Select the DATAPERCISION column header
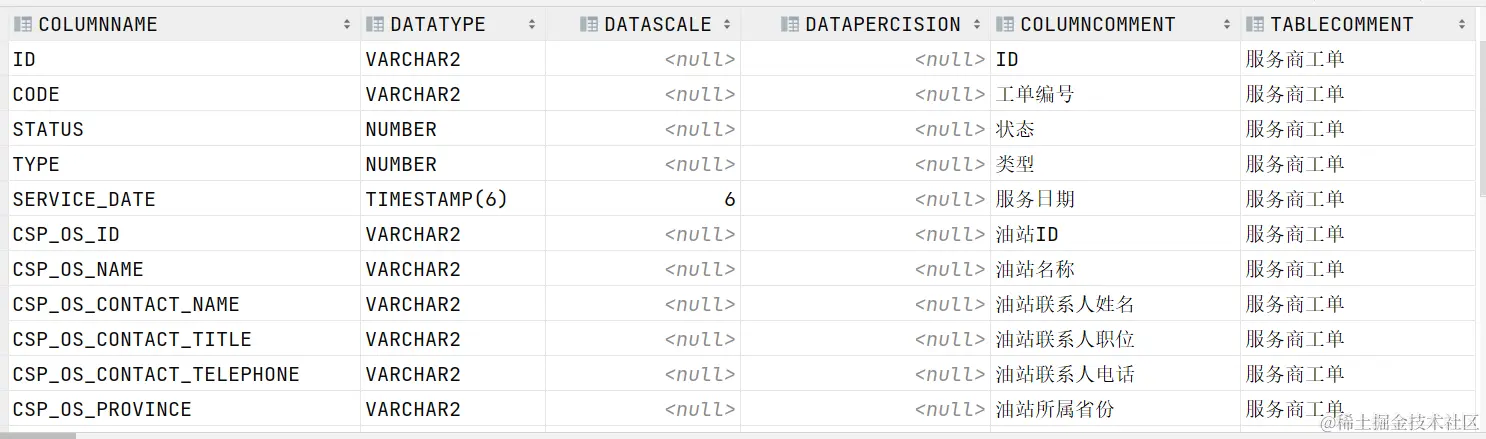Screen dimensions: 1486x439 point(866,24)
